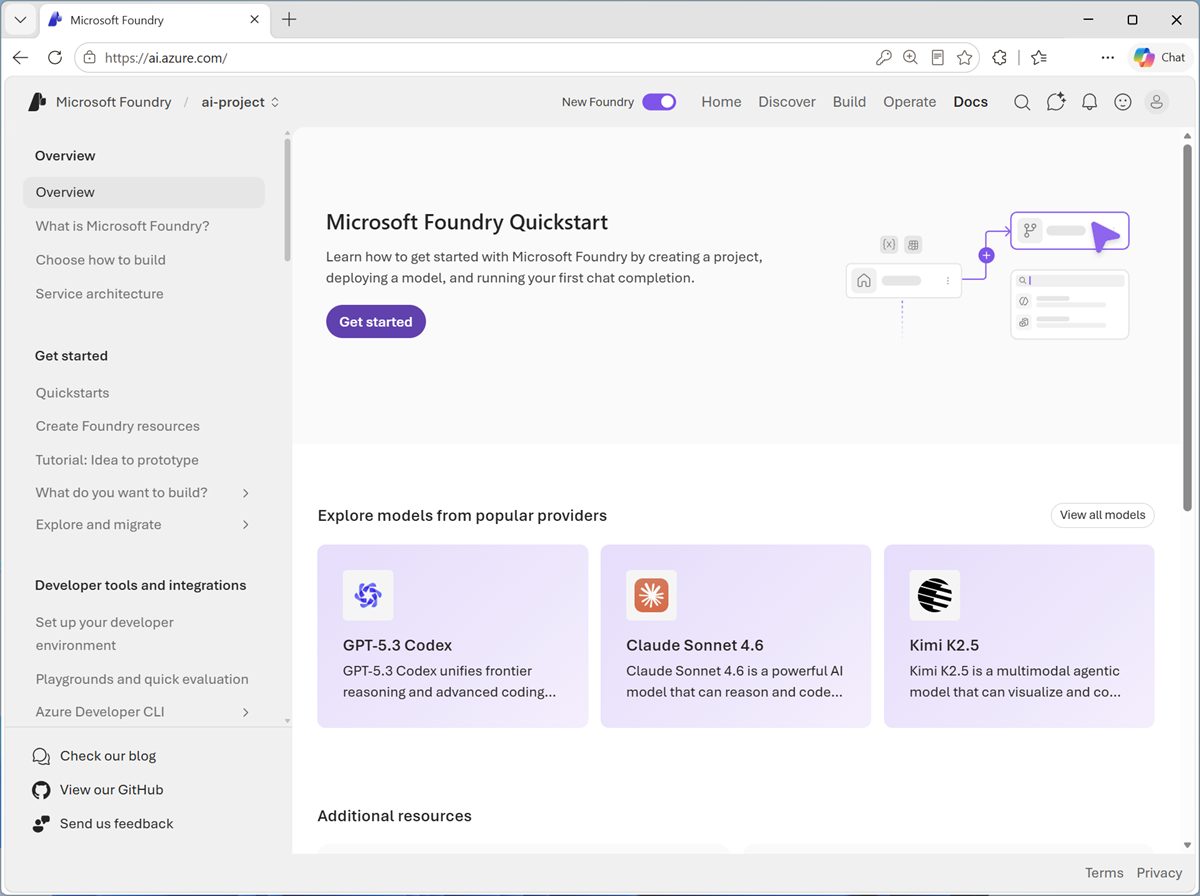1200x896 pixels.
Task: Click the Get started button
Action: pyautogui.click(x=376, y=322)
